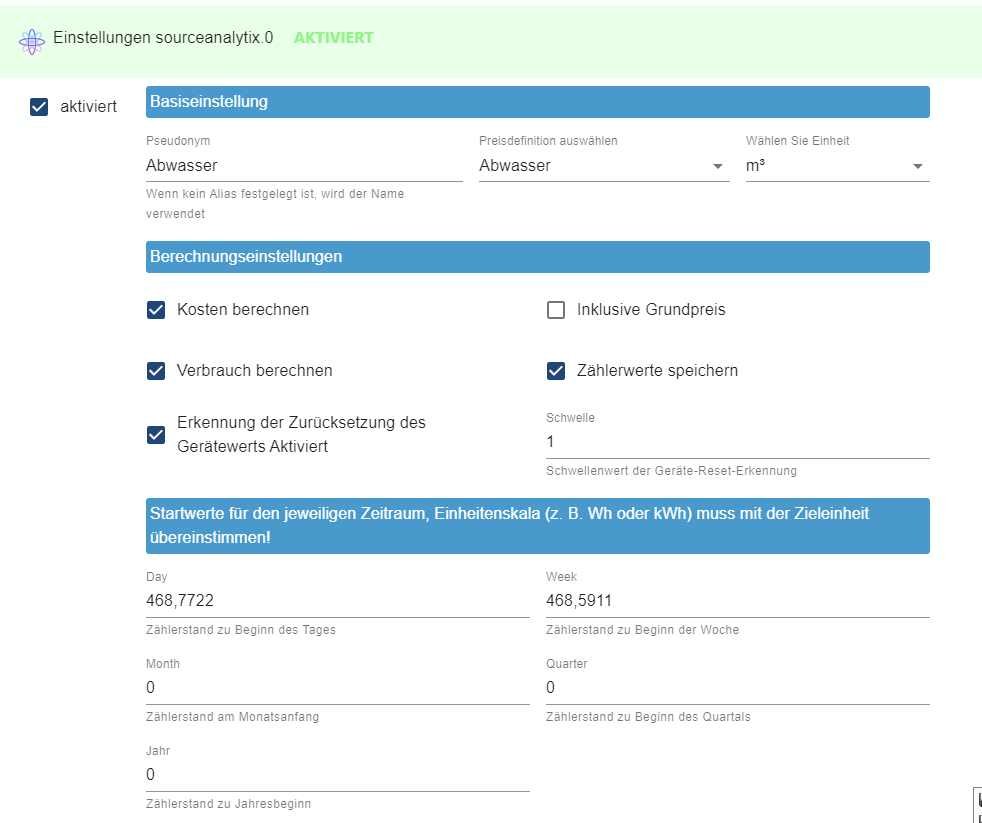The width and height of the screenshot is (982, 823).
Task: Uncheck Kosten berechnen checkbox
Action: pos(156,310)
